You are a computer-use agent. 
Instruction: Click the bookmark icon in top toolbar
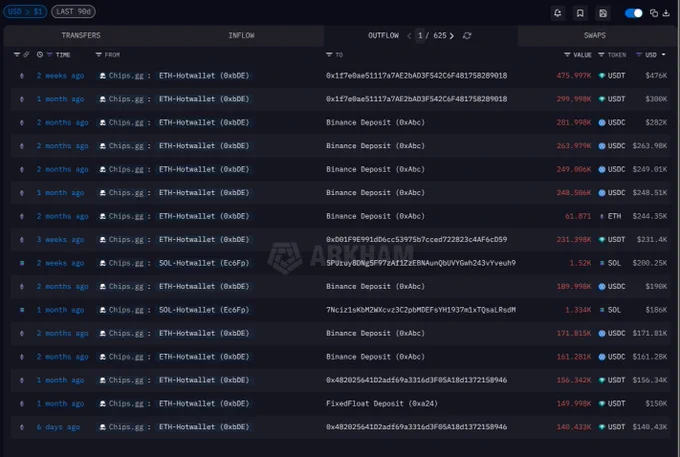(x=580, y=13)
